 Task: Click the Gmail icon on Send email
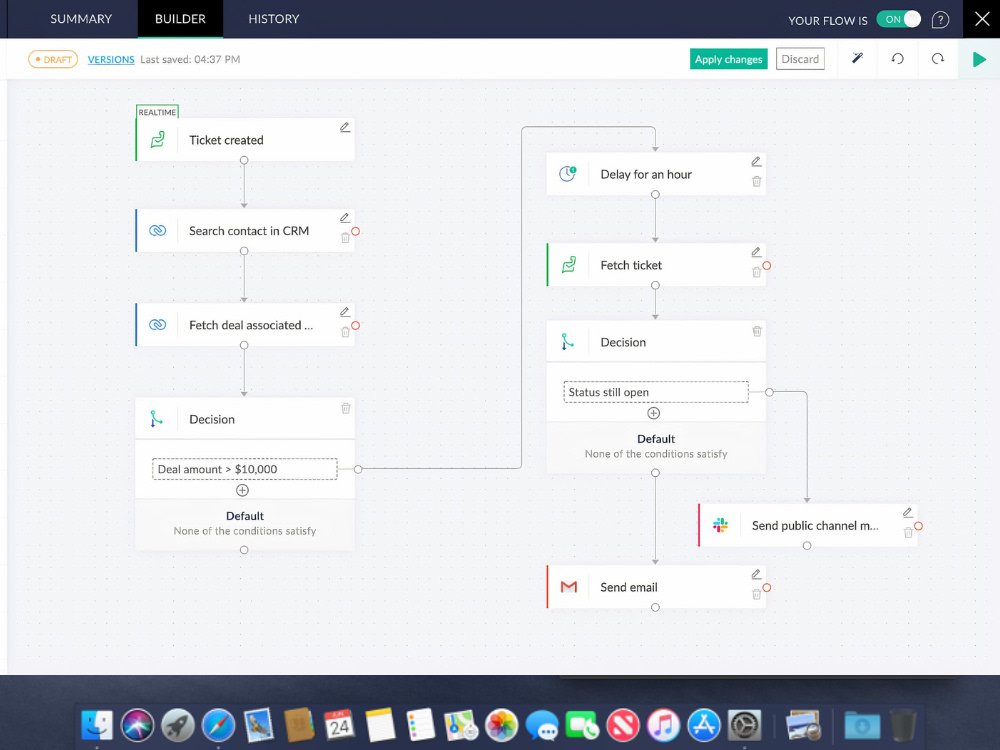[569, 587]
